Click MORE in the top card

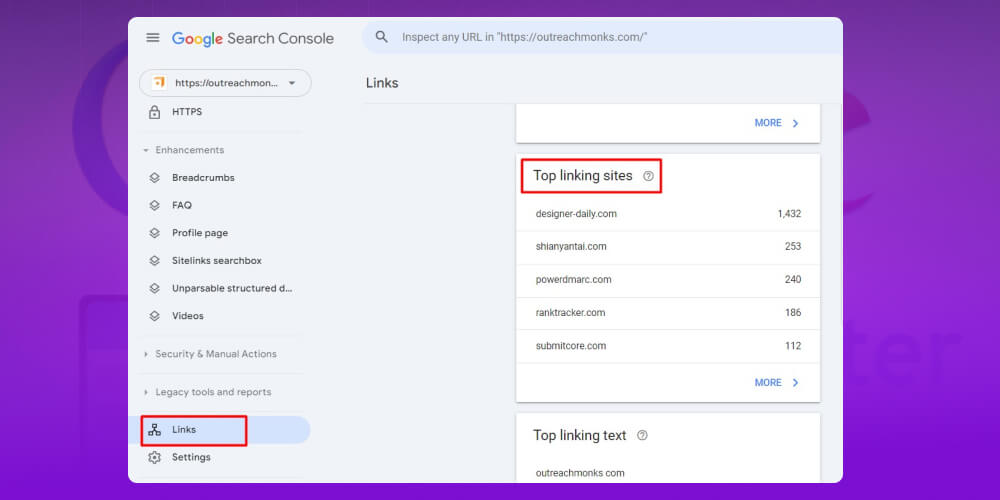coord(768,123)
